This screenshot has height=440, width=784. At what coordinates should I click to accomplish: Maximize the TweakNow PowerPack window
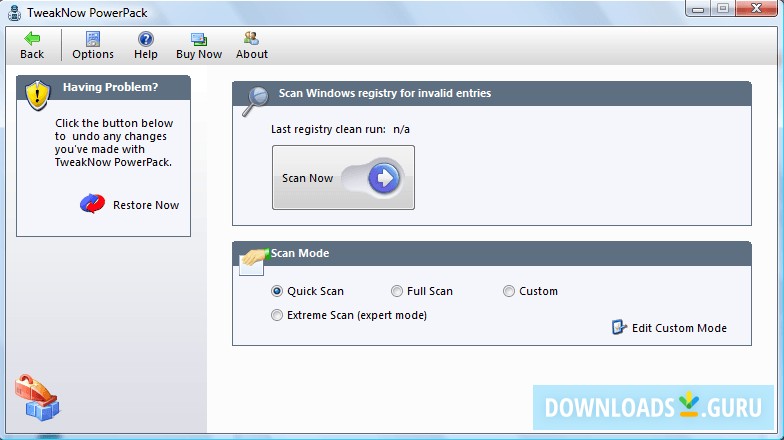pyautogui.click(x=722, y=9)
